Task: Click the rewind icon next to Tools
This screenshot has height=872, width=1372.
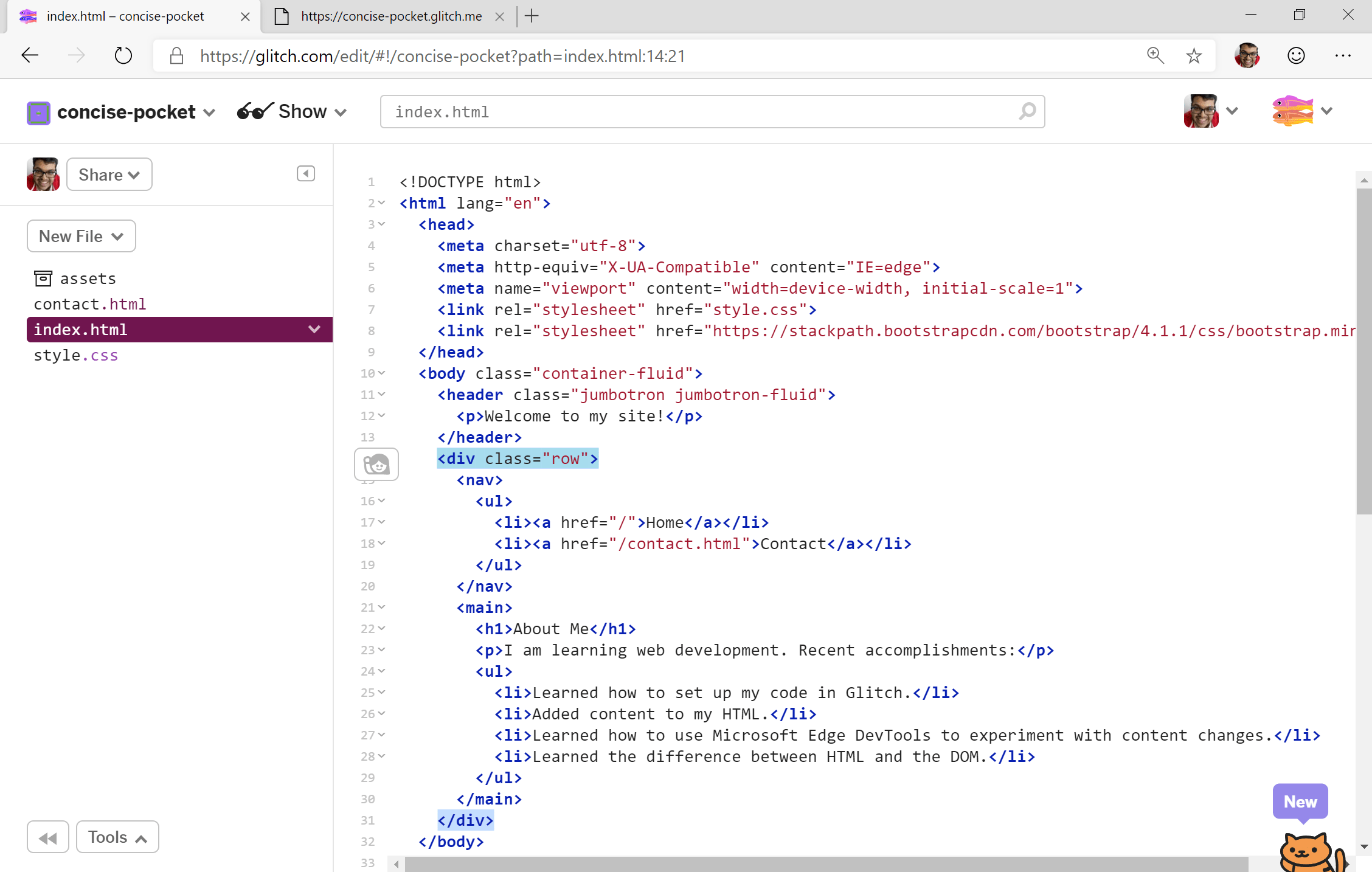Action: pos(48,837)
